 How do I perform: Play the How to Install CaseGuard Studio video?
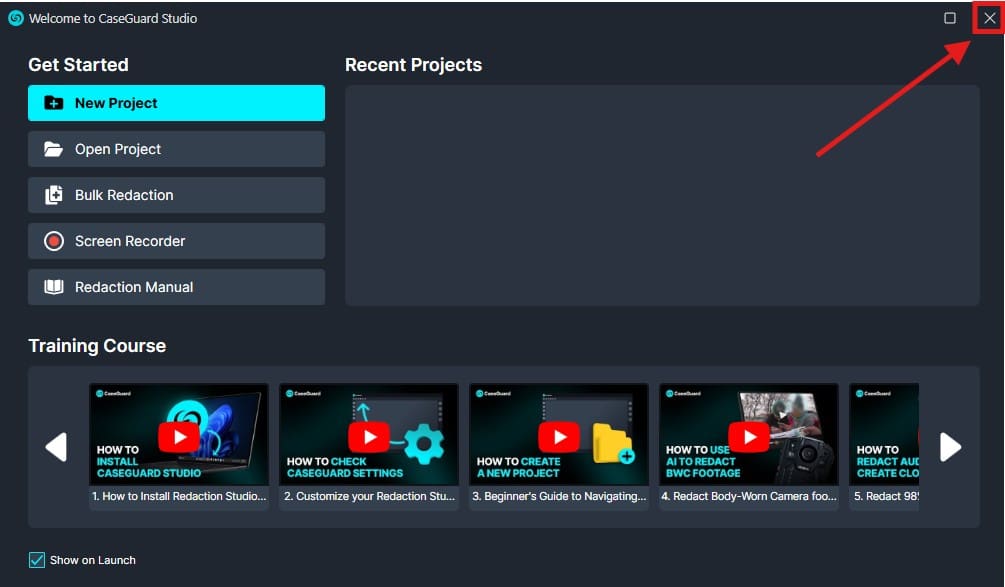(179, 436)
